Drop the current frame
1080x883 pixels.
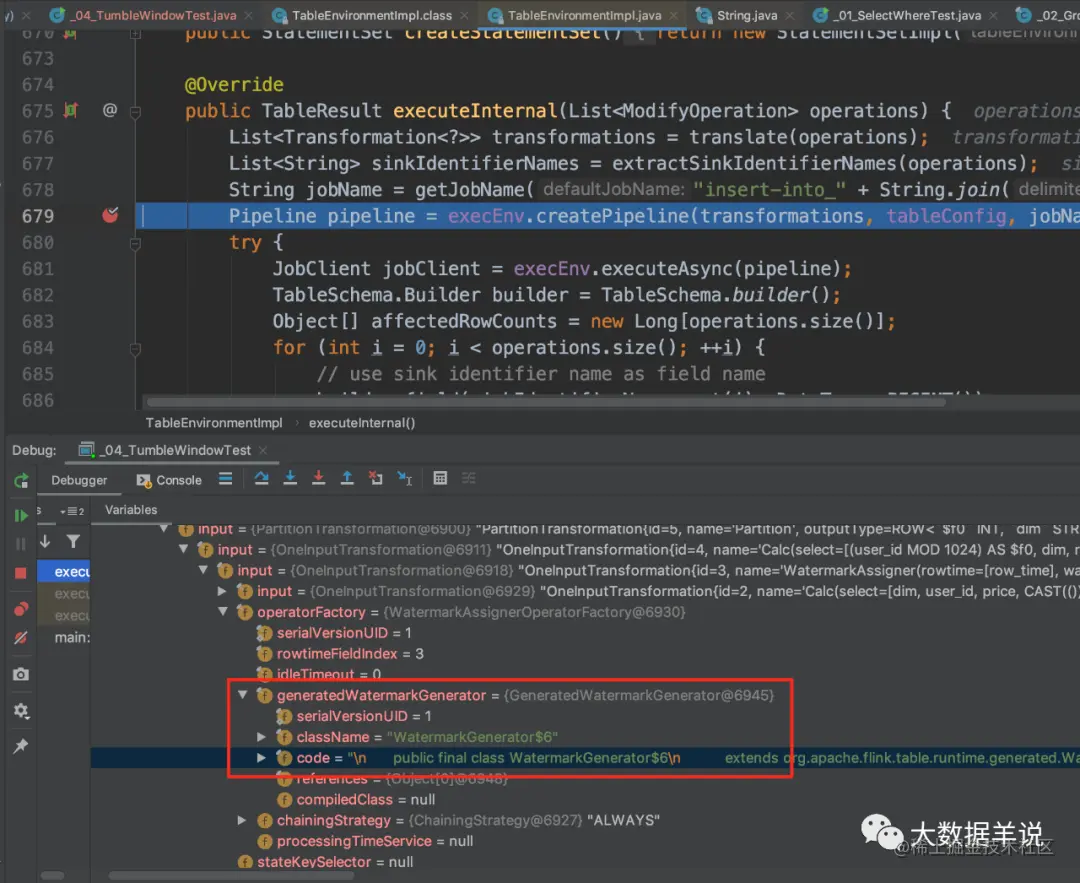[375, 478]
